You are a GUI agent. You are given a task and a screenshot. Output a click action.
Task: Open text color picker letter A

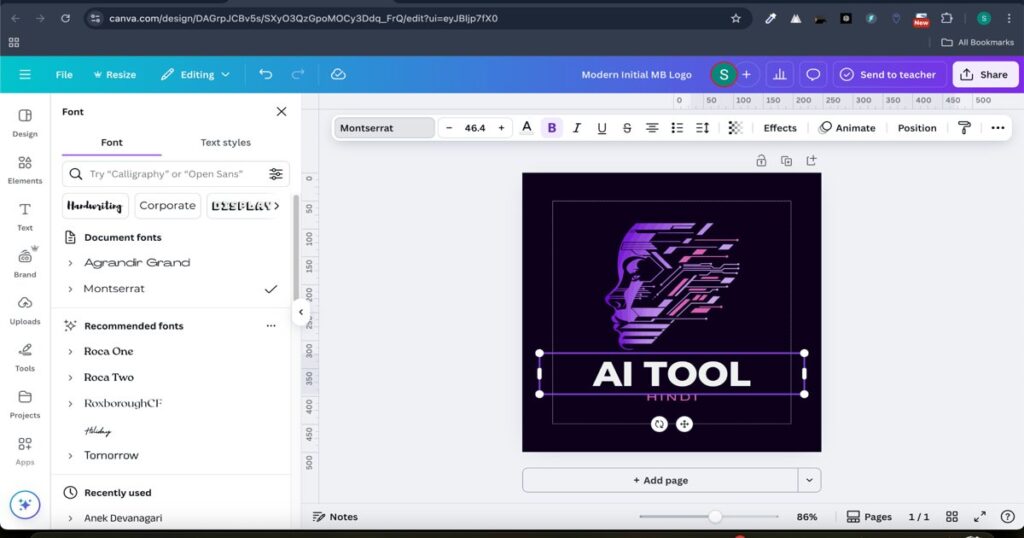(527, 128)
